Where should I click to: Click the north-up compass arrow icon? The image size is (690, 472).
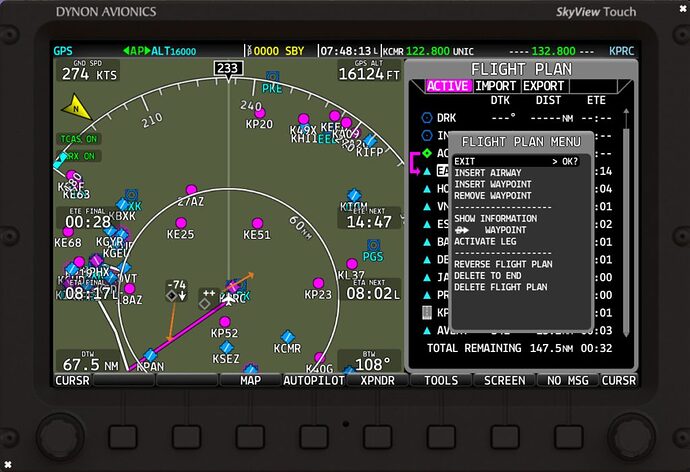pos(75,108)
